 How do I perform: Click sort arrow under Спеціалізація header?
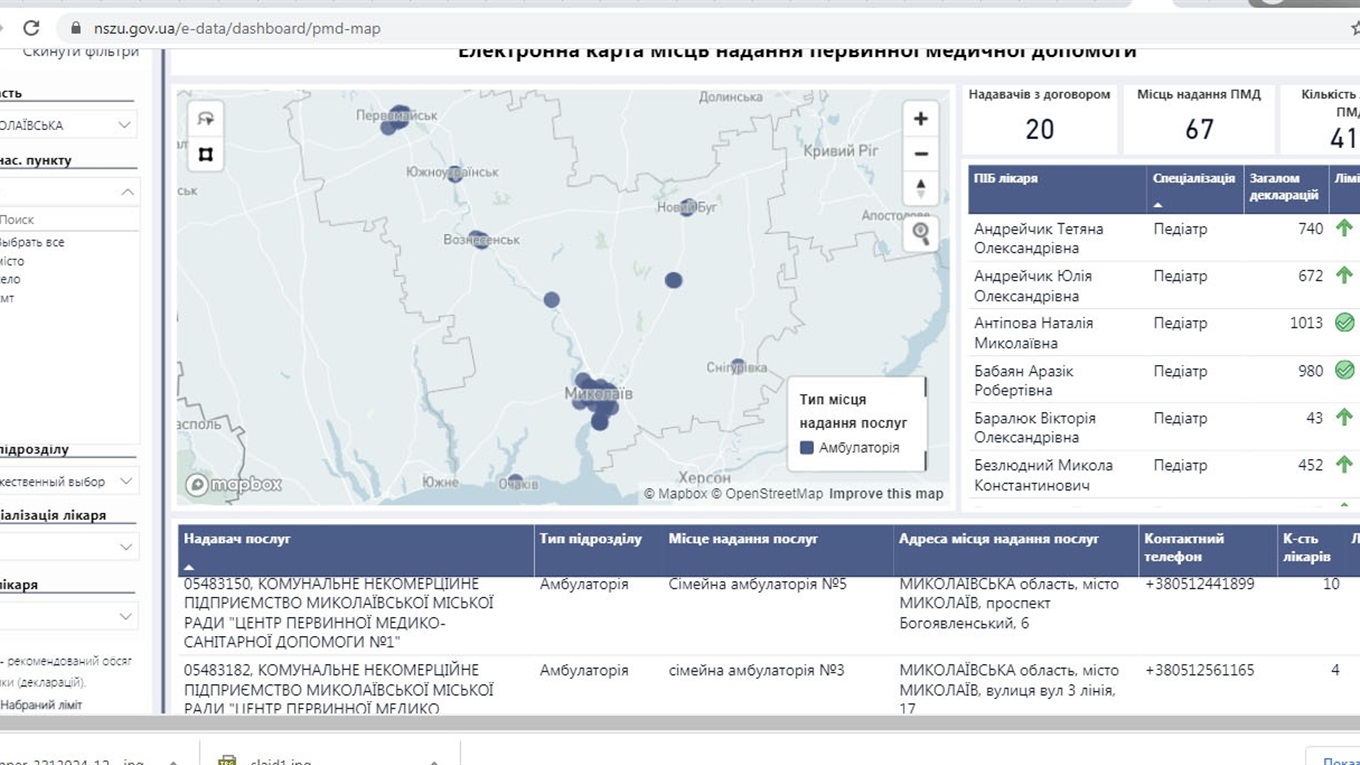[1159, 204]
